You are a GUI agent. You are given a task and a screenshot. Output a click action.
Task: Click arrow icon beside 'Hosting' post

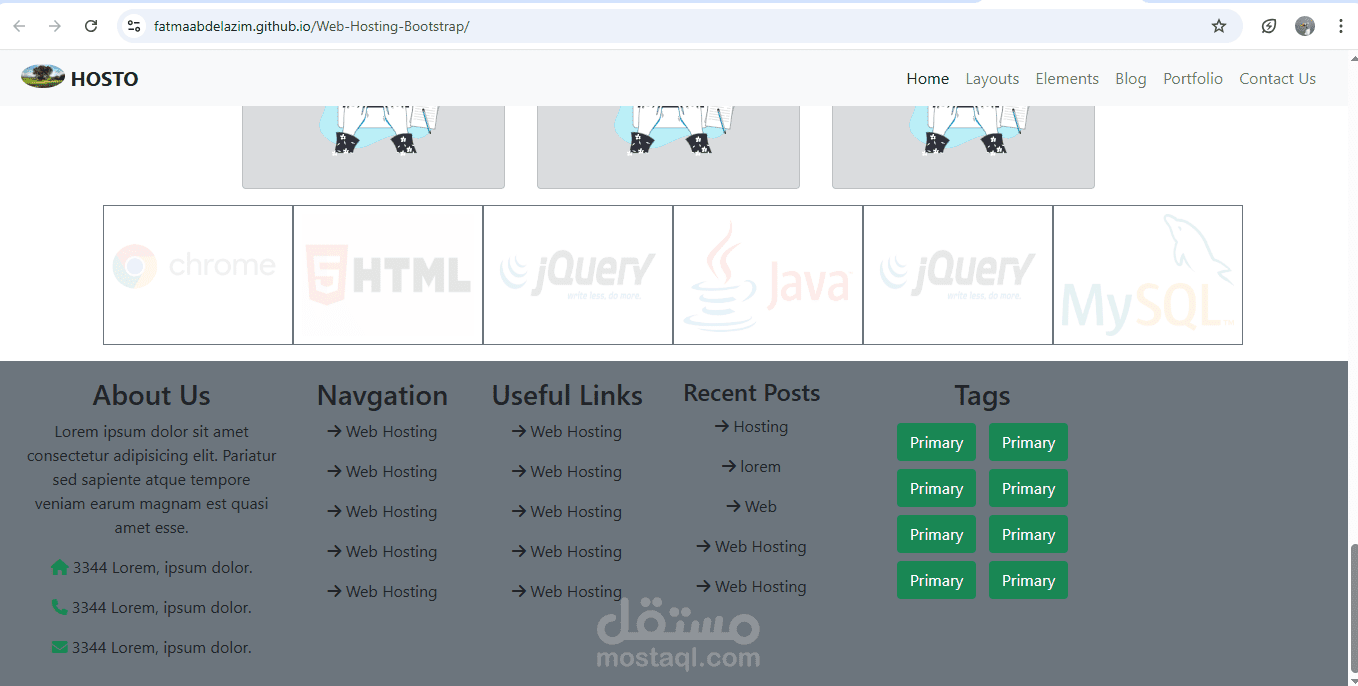[x=722, y=426]
